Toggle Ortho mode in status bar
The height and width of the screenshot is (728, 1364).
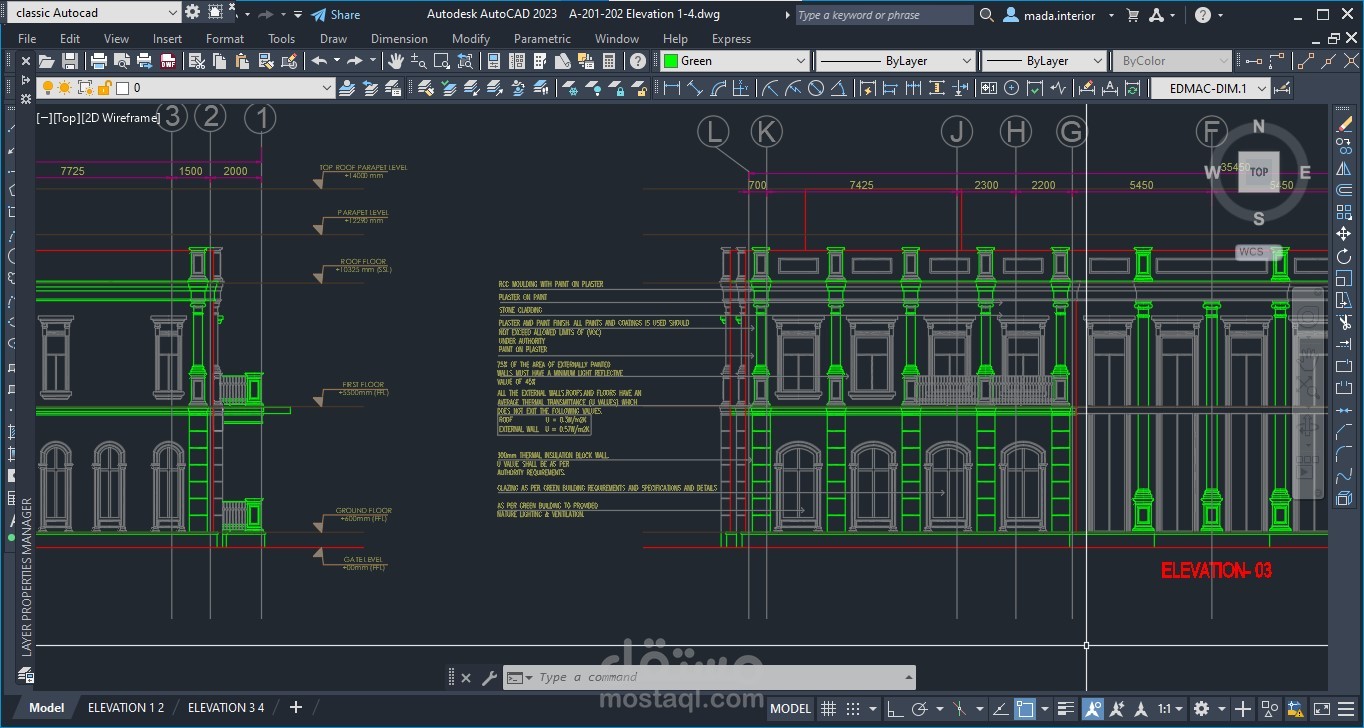coord(895,709)
